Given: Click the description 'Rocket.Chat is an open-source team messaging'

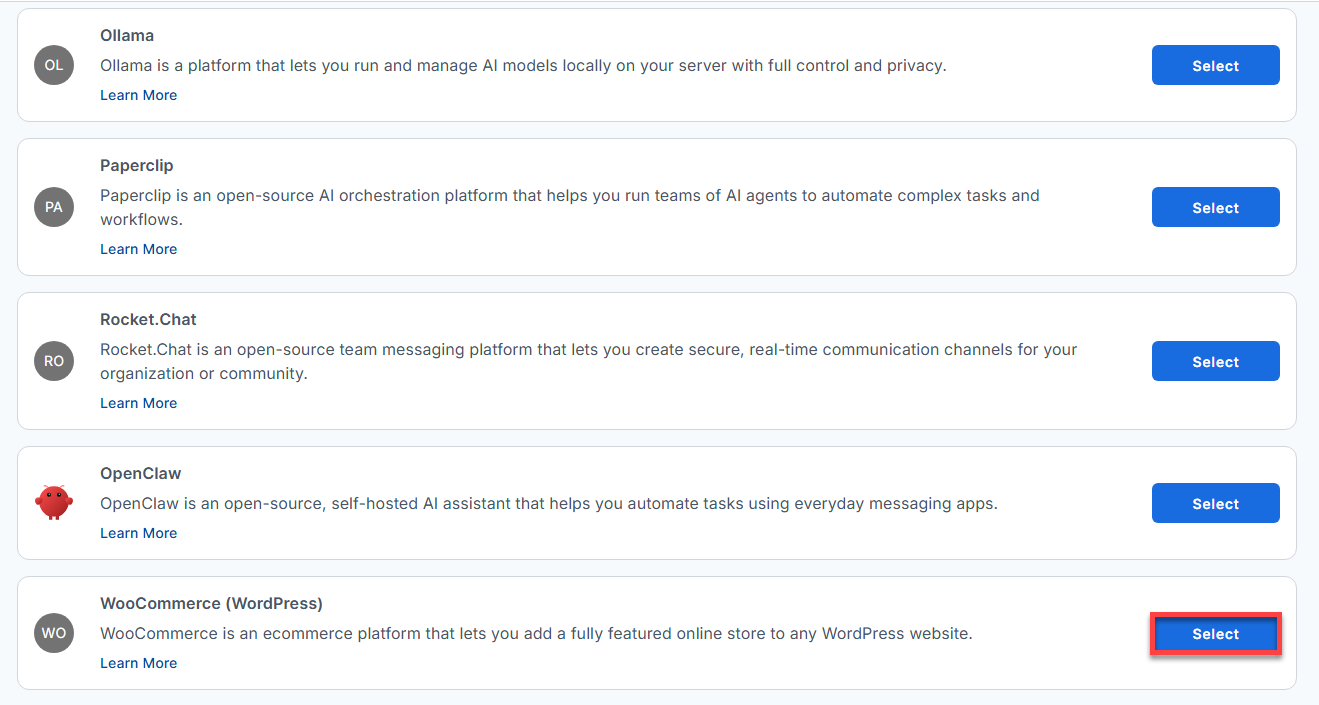Looking at the screenshot, I should point(589,361).
